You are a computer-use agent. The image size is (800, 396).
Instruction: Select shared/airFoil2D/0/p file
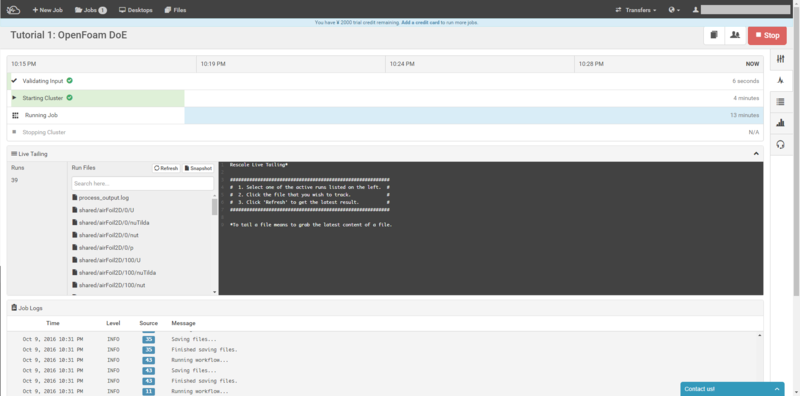tap(103, 248)
